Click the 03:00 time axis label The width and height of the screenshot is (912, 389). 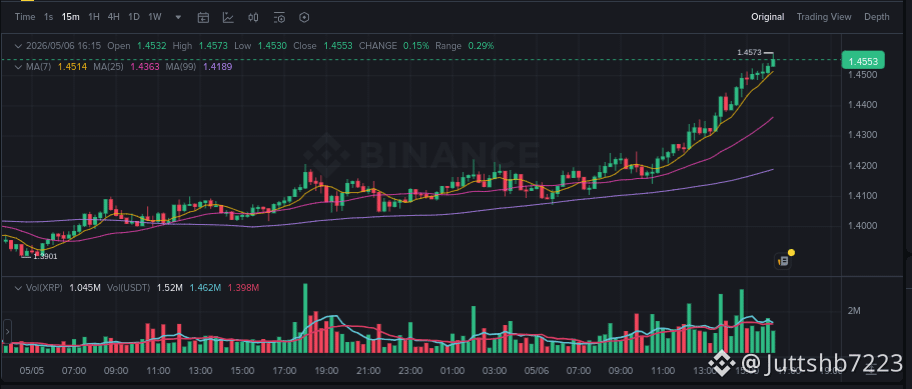click(x=494, y=370)
